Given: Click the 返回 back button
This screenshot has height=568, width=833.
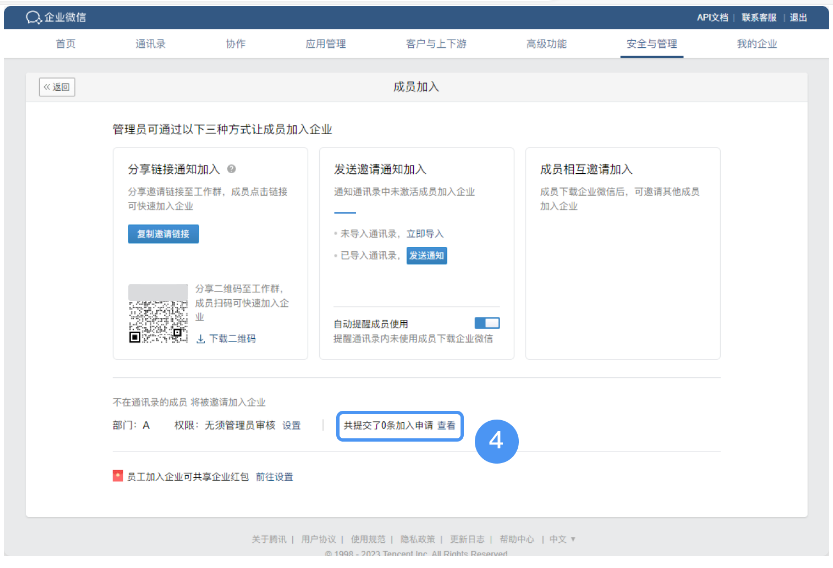Looking at the screenshot, I should [57, 87].
